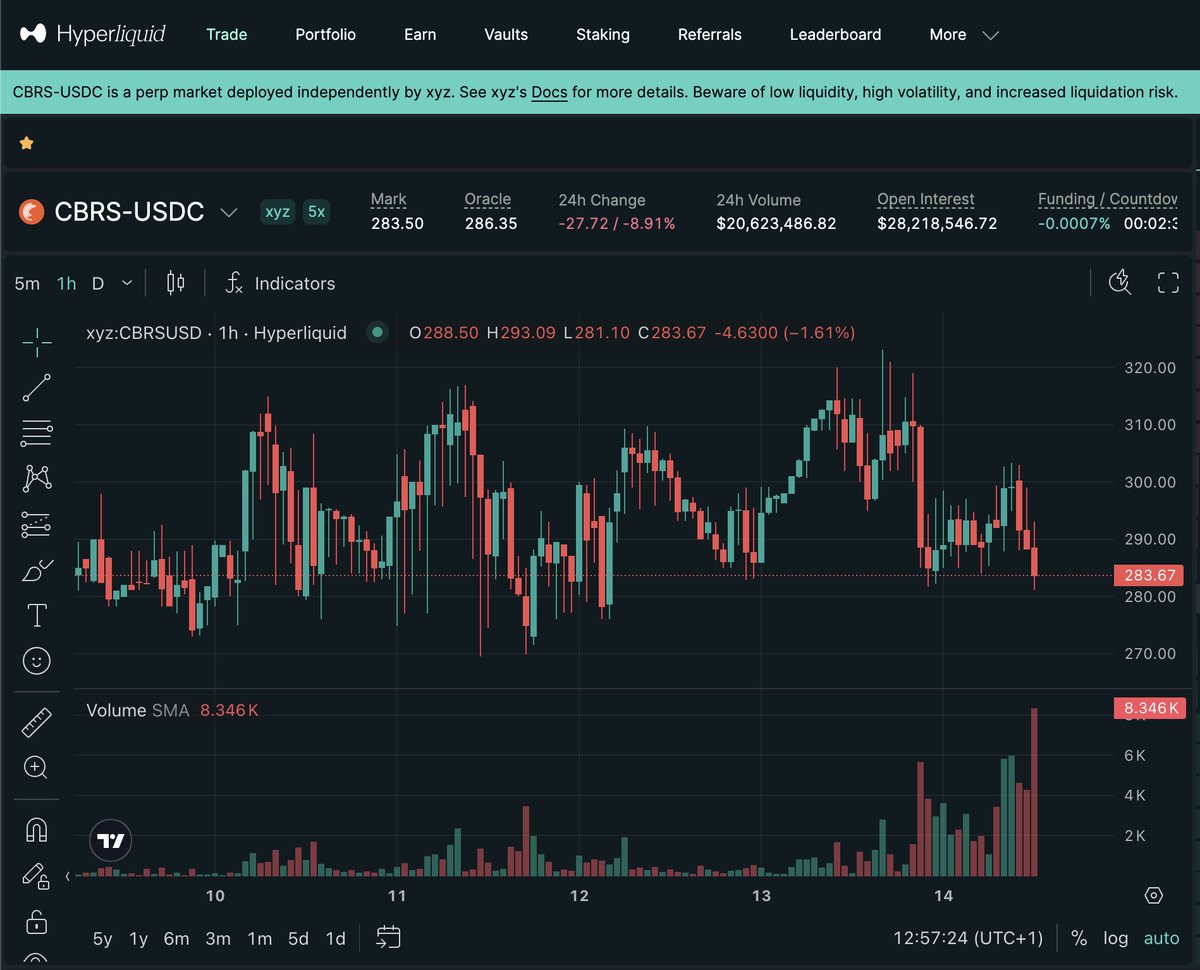1200x970 pixels.
Task: Open the Leaderboard tab
Action: pyautogui.click(x=836, y=34)
